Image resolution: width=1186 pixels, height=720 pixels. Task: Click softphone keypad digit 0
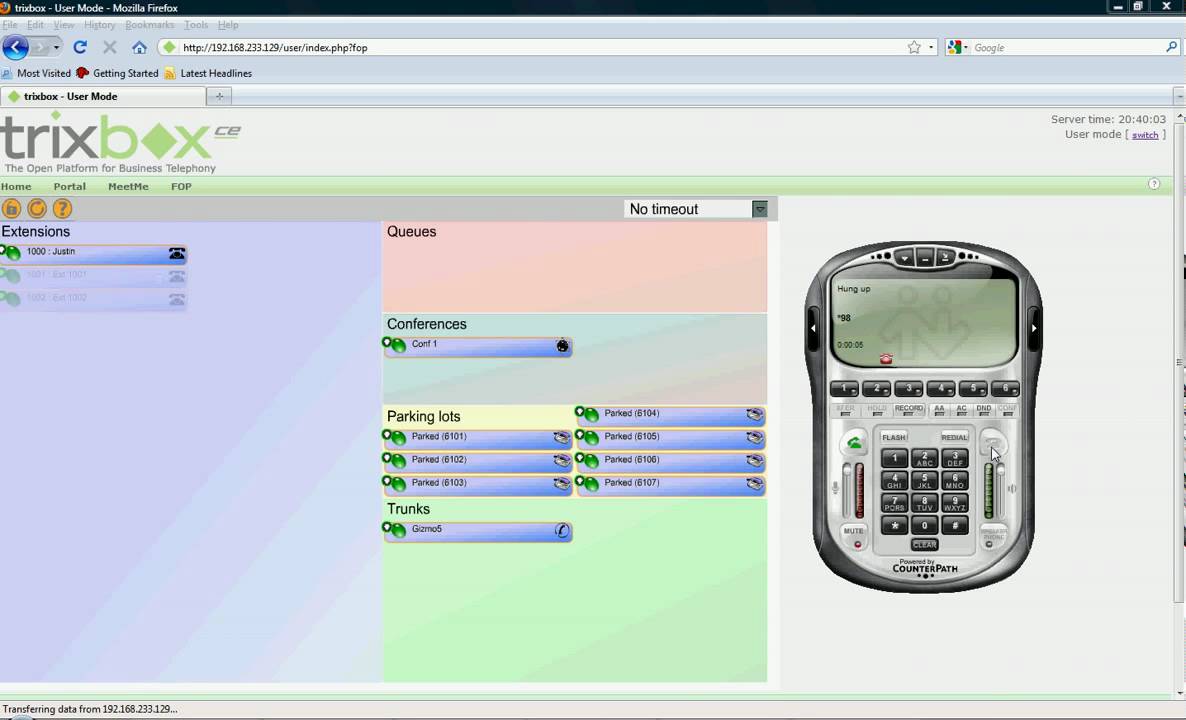coord(924,525)
